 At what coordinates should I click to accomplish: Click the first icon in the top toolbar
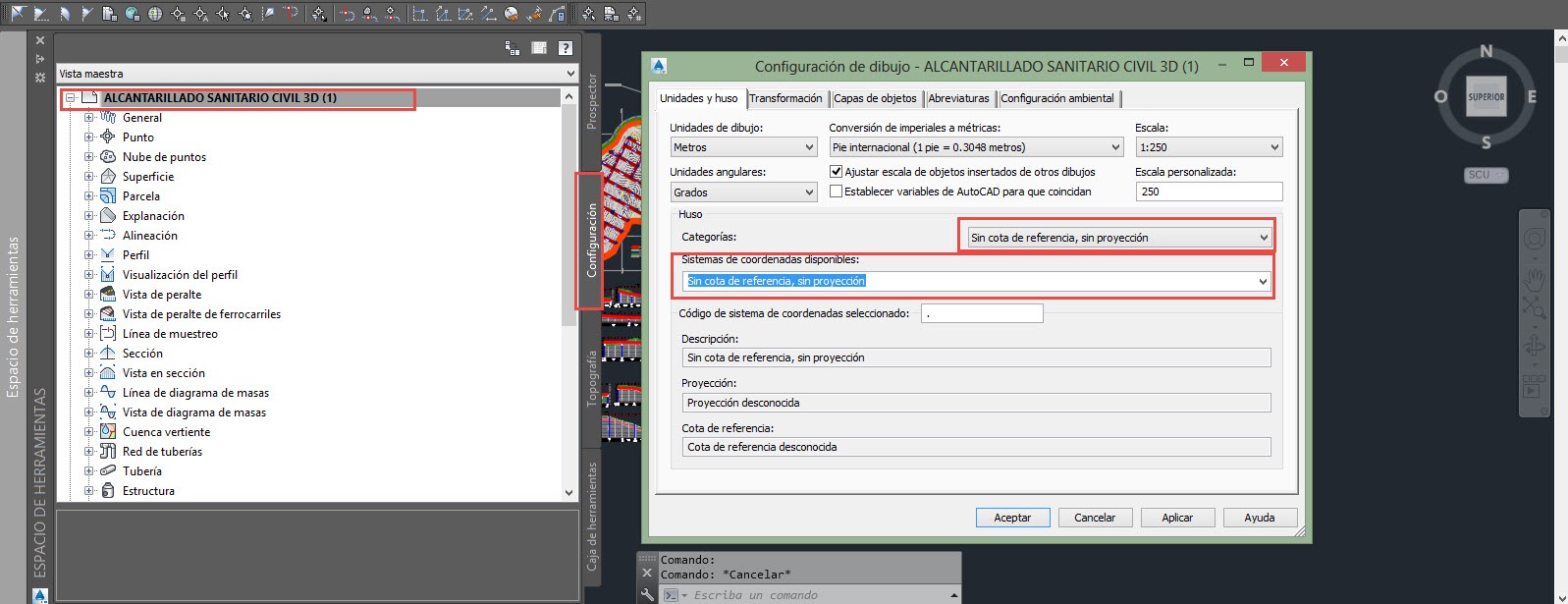coord(19,14)
